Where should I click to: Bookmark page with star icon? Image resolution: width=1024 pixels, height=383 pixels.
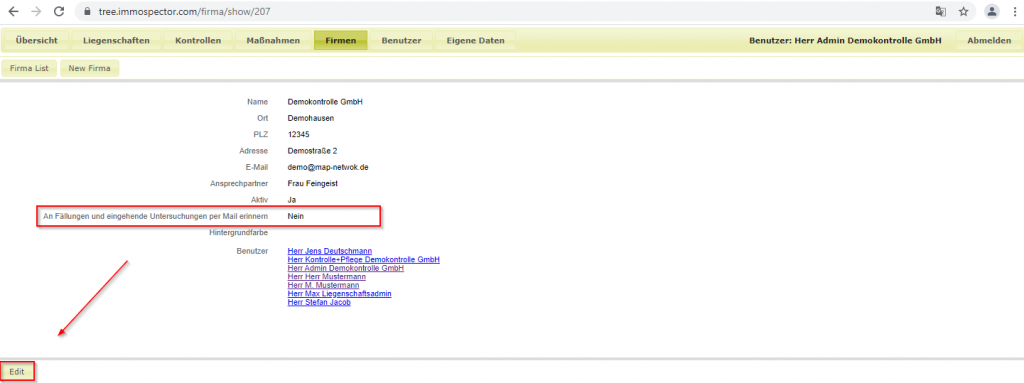pos(963,11)
